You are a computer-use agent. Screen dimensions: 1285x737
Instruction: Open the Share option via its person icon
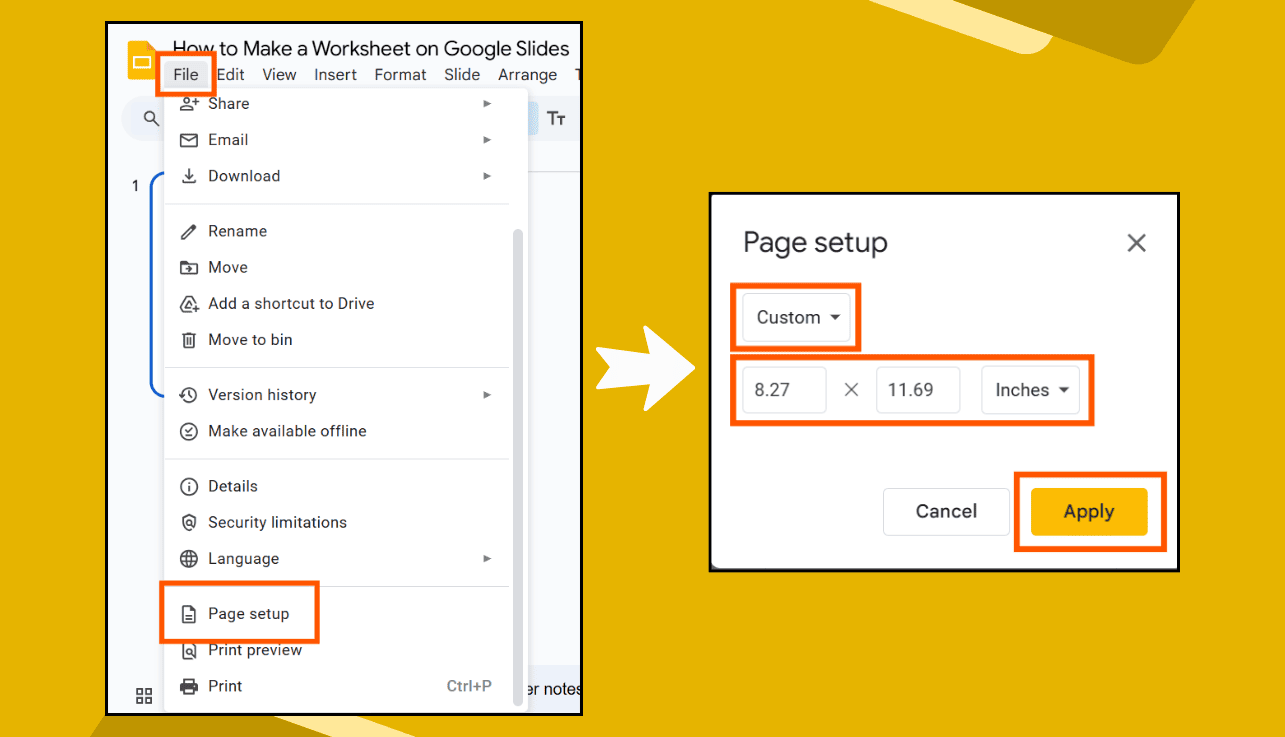click(x=190, y=103)
